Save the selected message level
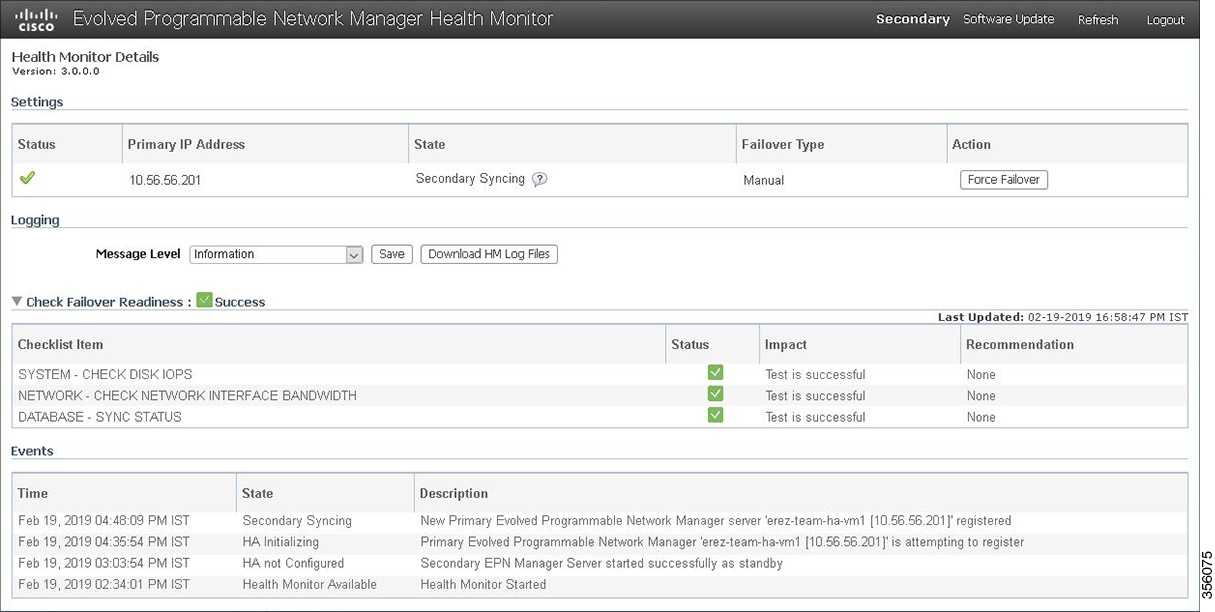The height and width of the screenshot is (612, 1215). click(391, 254)
